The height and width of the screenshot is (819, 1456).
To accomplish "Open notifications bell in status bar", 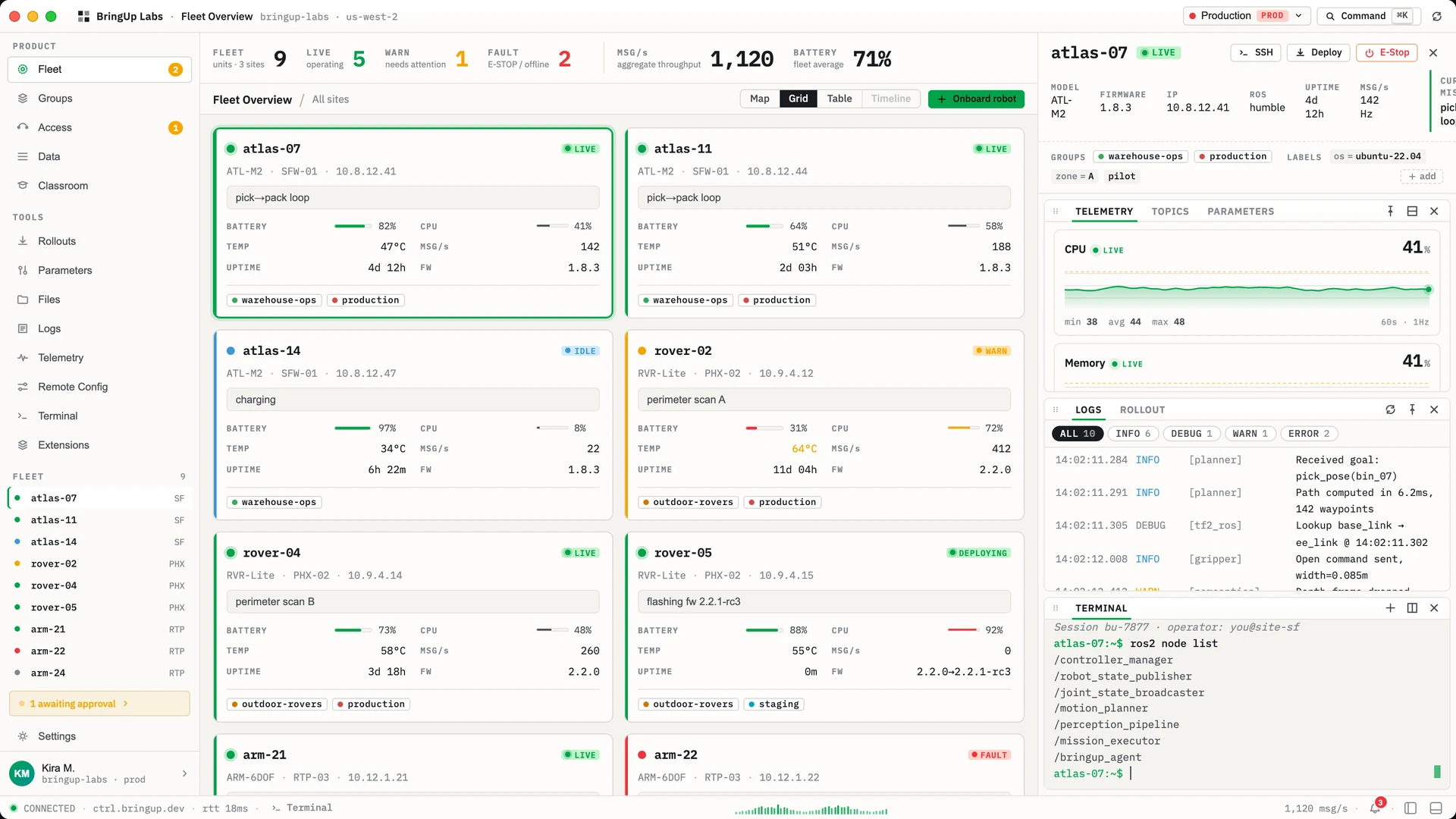I will pyautogui.click(x=1376, y=808).
